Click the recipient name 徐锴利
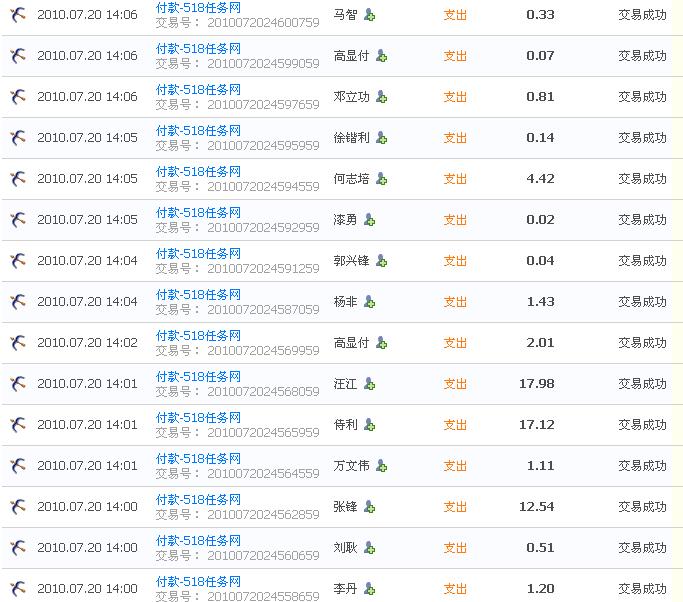The image size is (683, 602). click(351, 138)
